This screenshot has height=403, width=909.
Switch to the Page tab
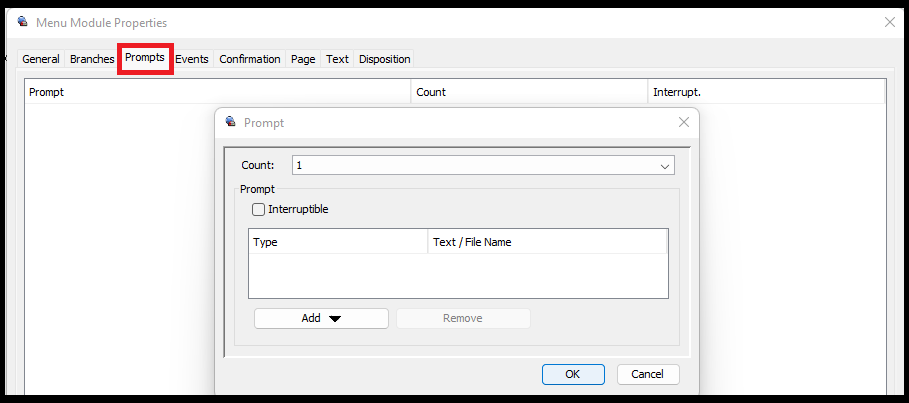pos(303,59)
